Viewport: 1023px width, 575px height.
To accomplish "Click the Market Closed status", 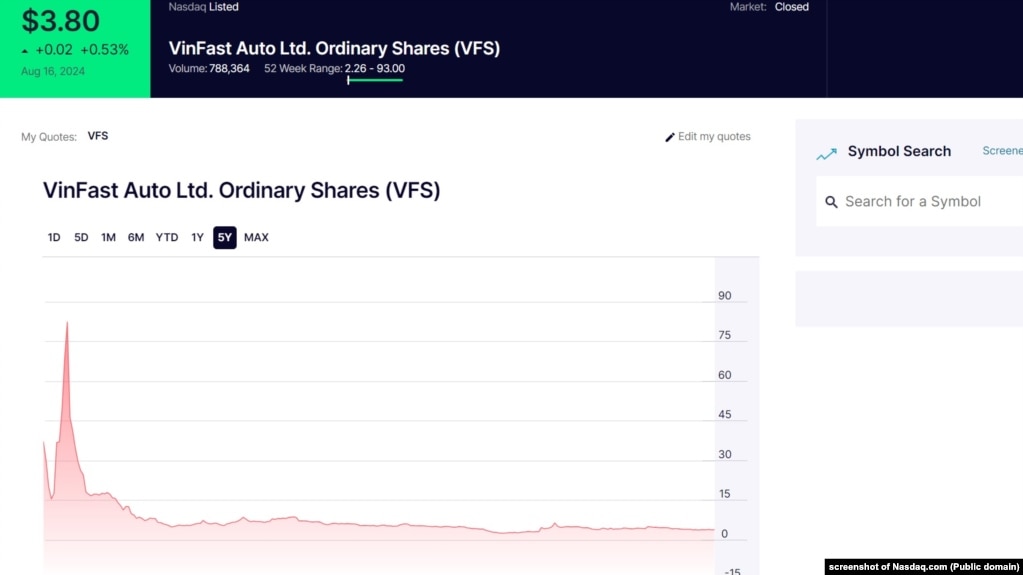I will coord(769,7).
